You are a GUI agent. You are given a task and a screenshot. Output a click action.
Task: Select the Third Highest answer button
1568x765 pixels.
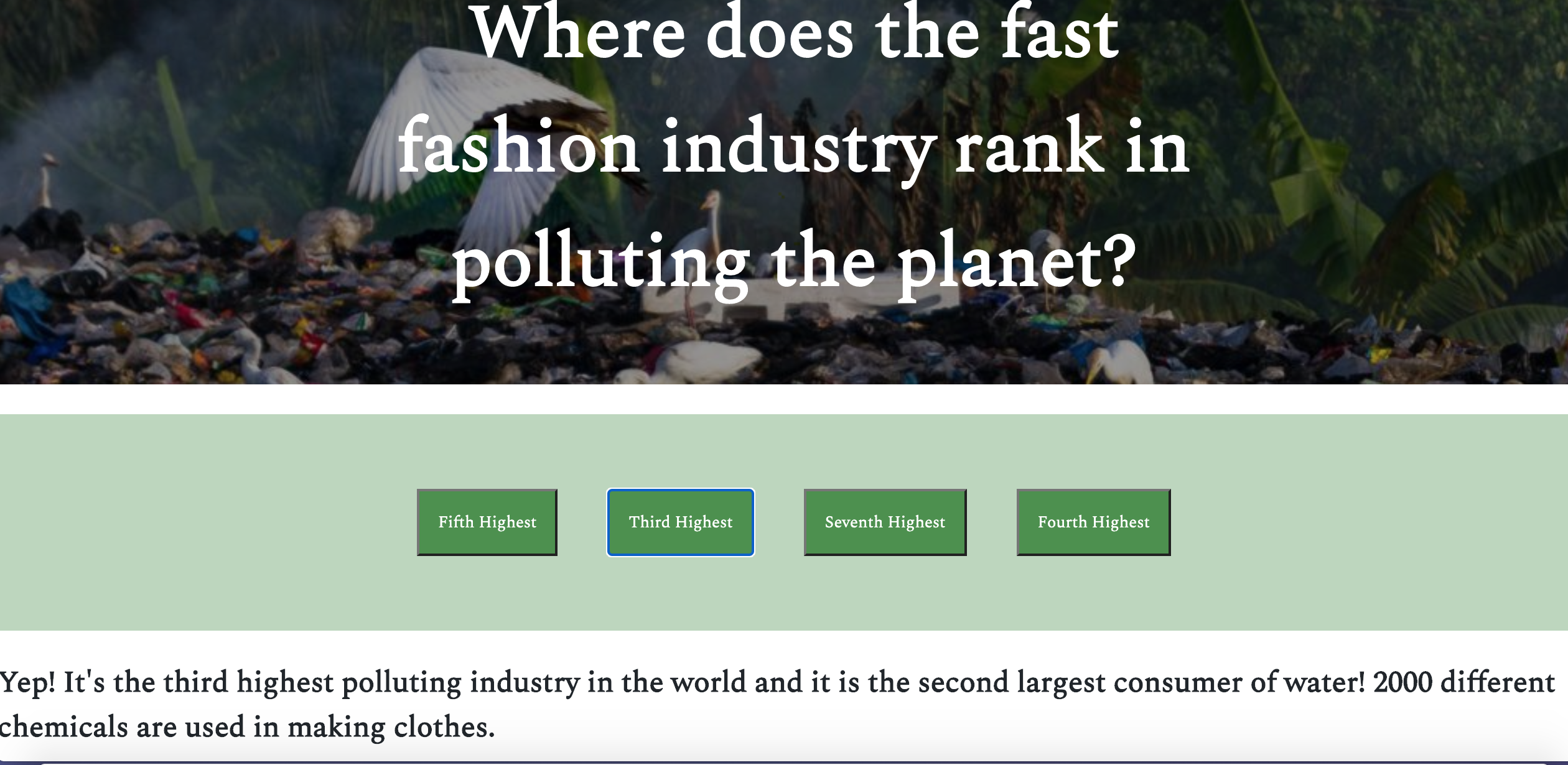[681, 522]
